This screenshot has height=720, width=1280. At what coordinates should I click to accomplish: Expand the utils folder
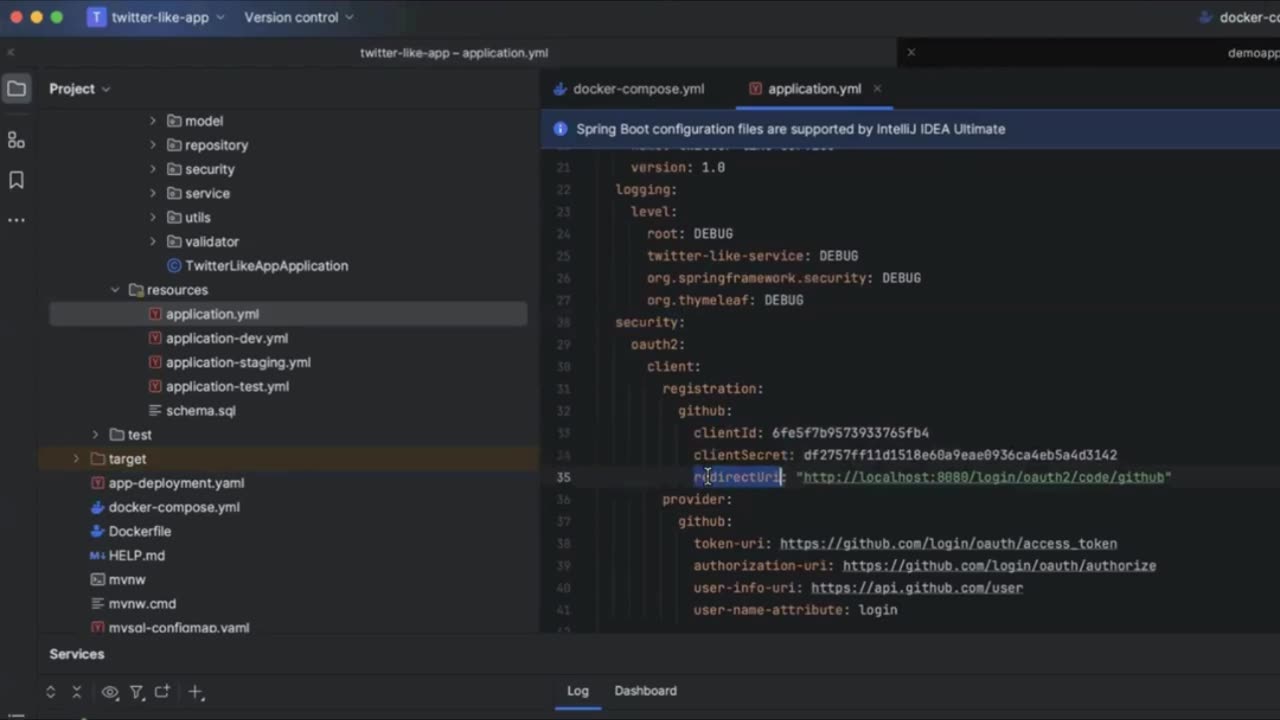click(x=153, y=217)
